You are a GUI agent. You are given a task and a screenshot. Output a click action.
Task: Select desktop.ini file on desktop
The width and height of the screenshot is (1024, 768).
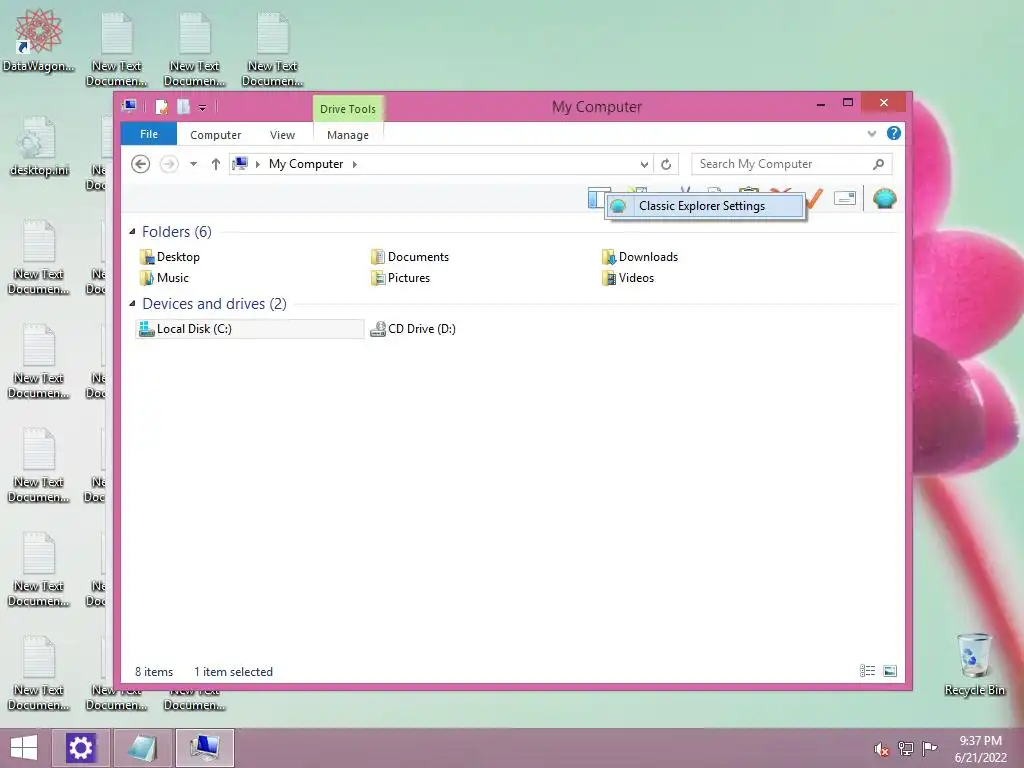[39, 147]
